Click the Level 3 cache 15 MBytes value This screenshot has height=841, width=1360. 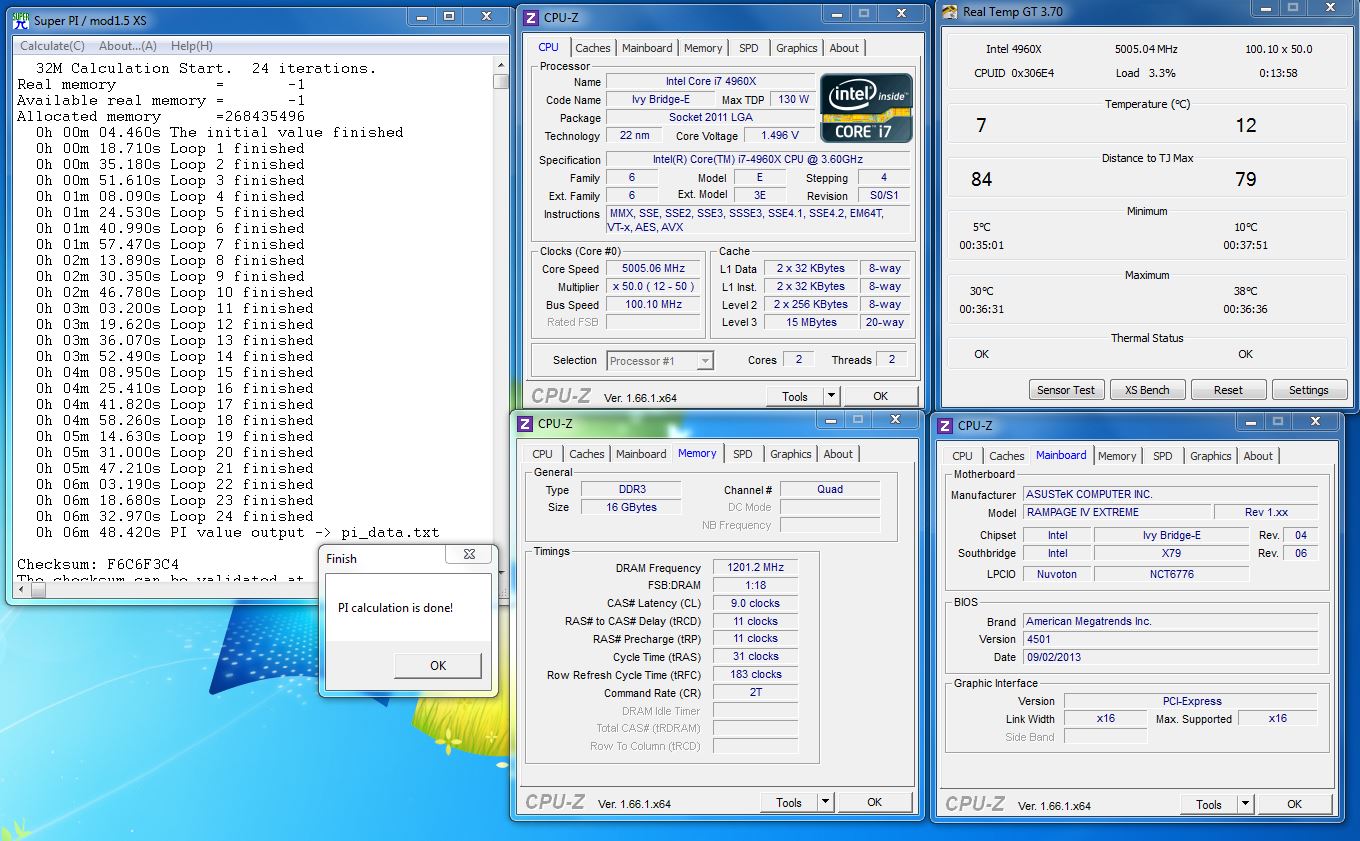[x=811, y=323]
